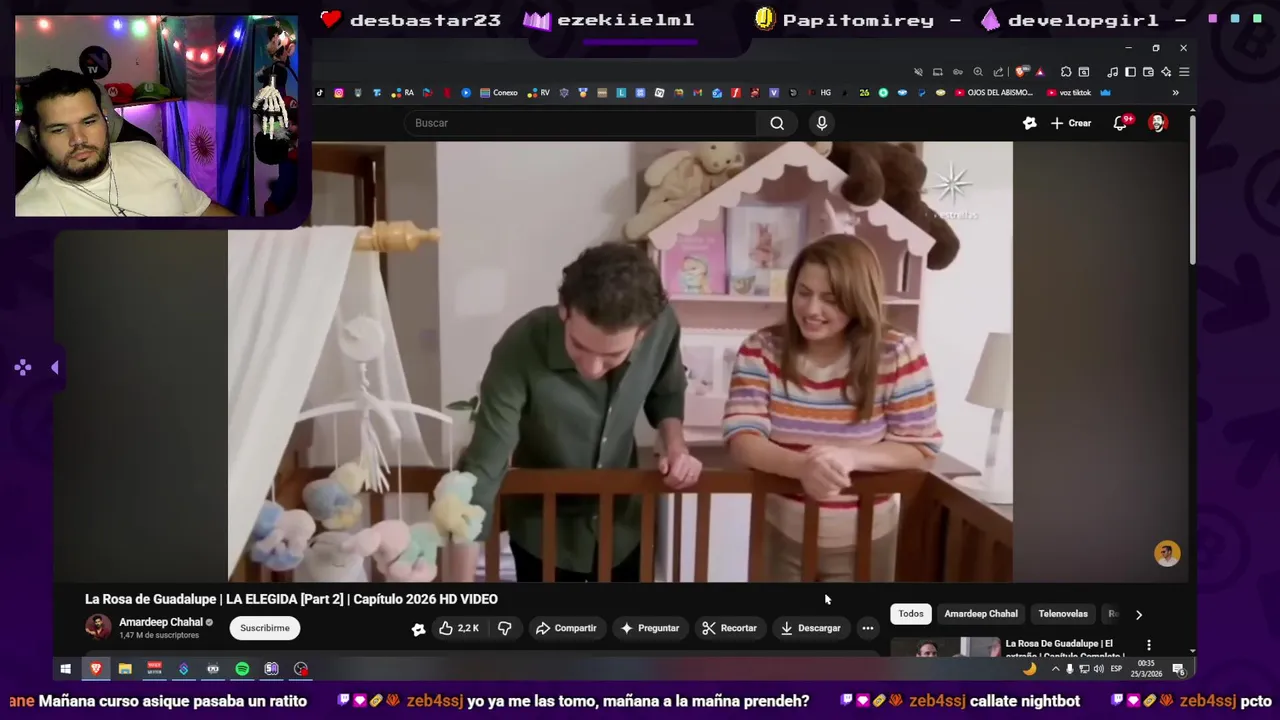The height and width of the screenshot is (720, 1280).
Task: Open the taskbar clock showing 00:35
Action: tap(1147, 668)
